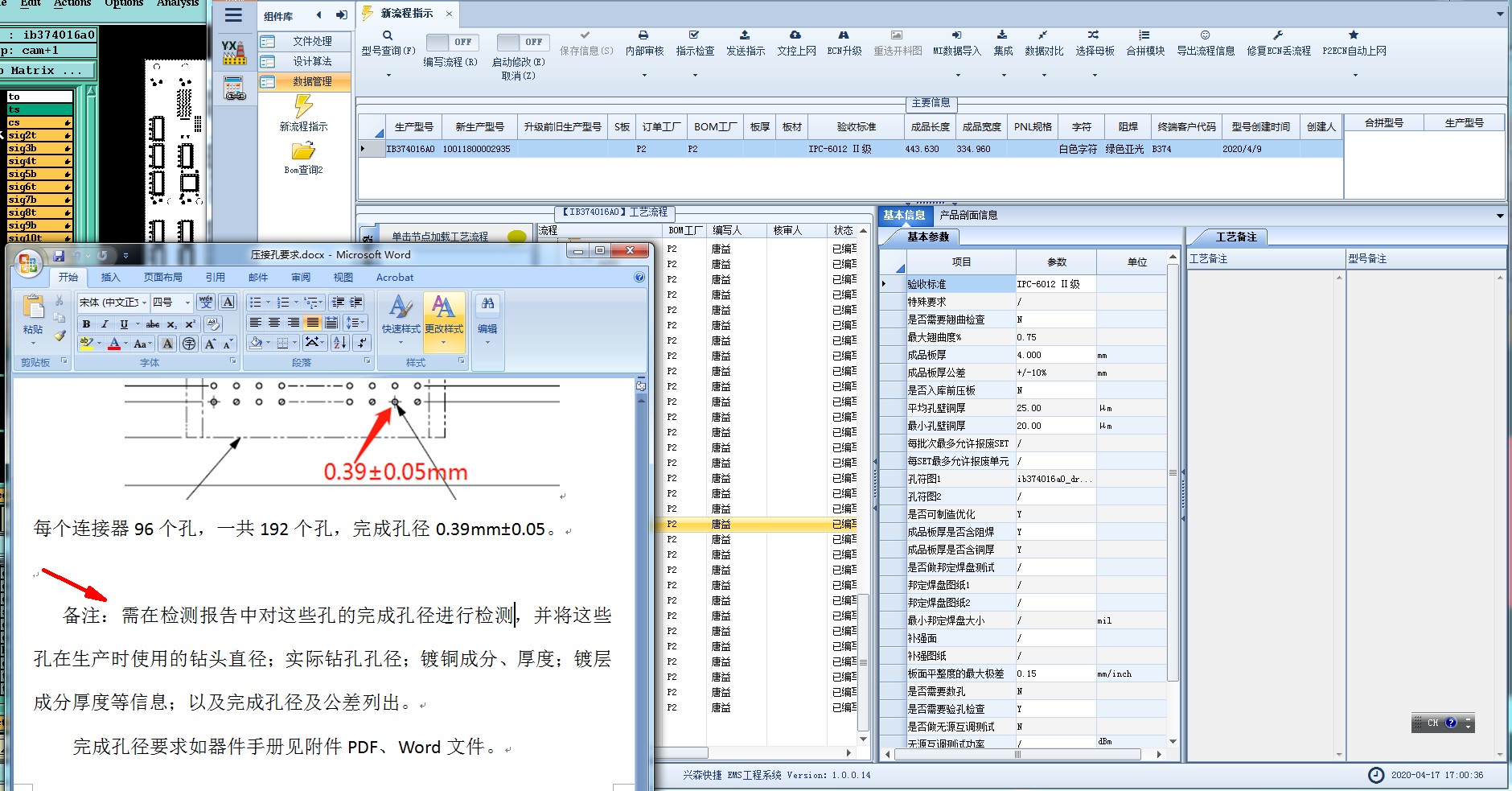
Task: Select the 基本信息 tab
Action: (904, 215)
